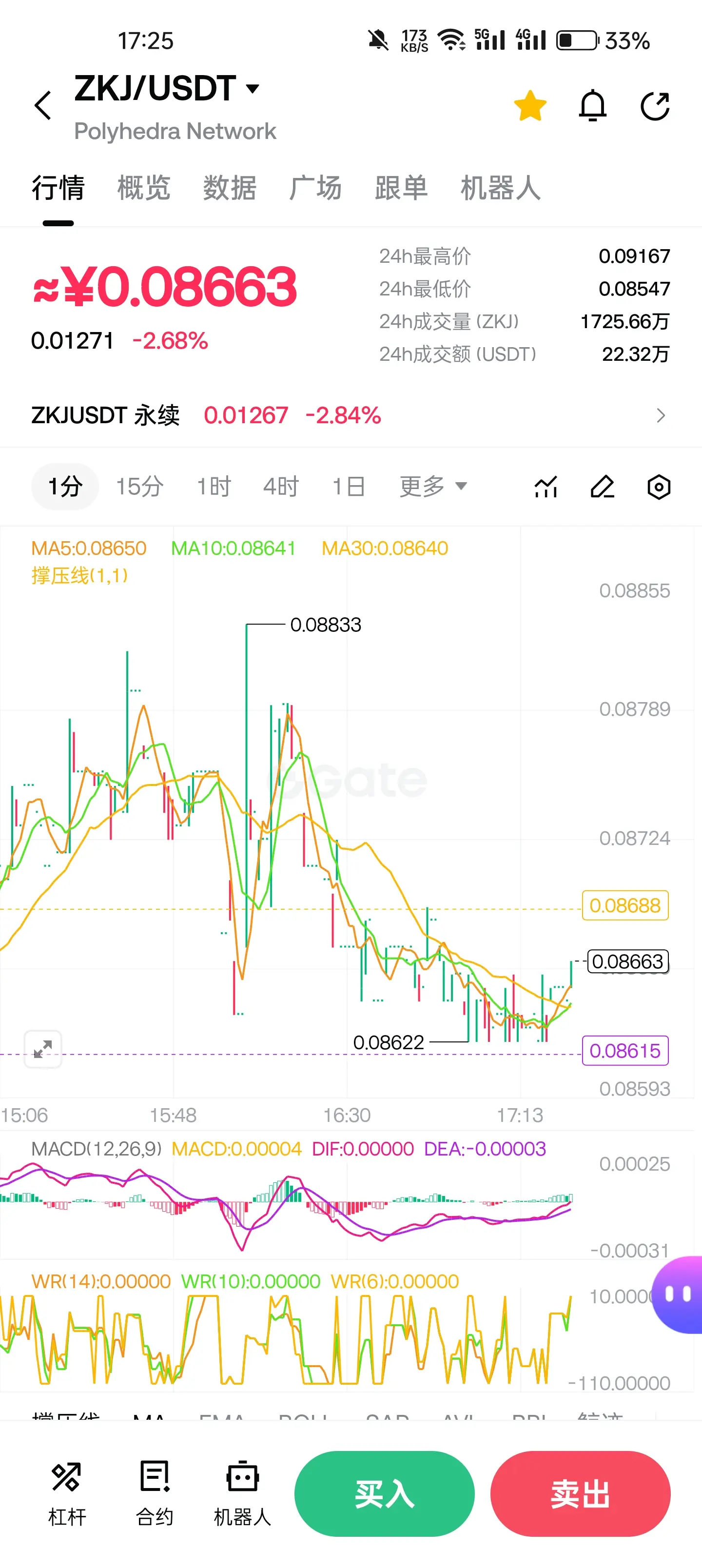Open 合约 futures trading
The image size is (702, 1568).
[x=155, y=1494]
